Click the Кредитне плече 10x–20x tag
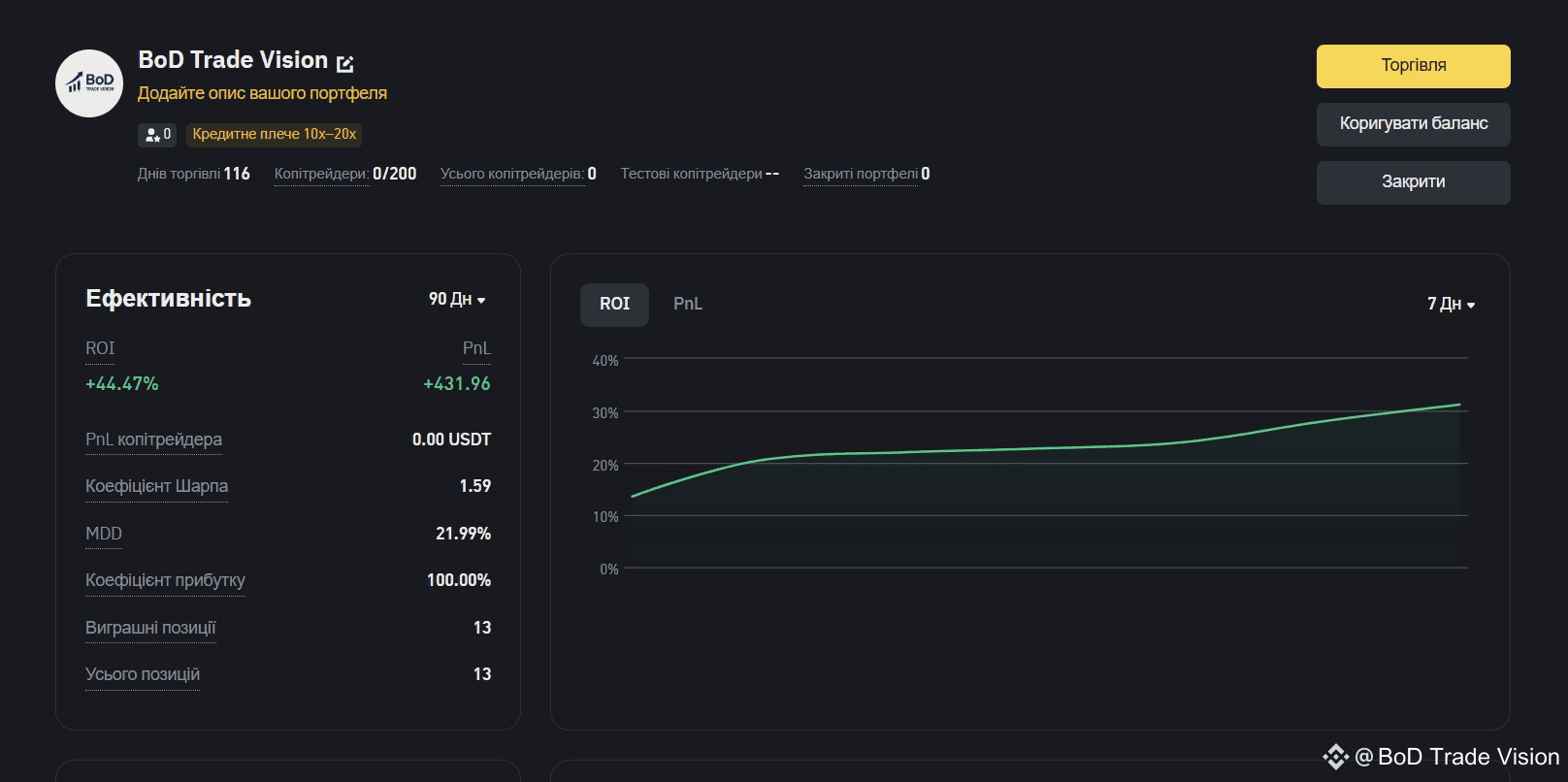The height and width of the screenshot is (782, 1568). 275,134
